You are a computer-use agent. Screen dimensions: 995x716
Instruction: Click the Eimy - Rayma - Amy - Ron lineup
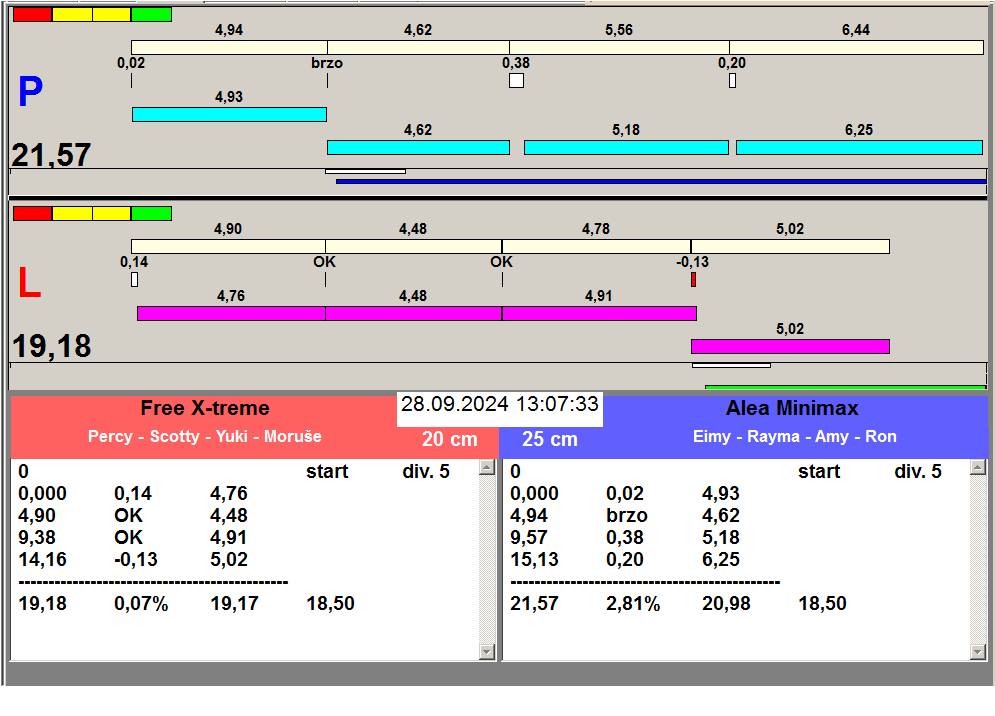pyautogui.click(x=794, y=436)
